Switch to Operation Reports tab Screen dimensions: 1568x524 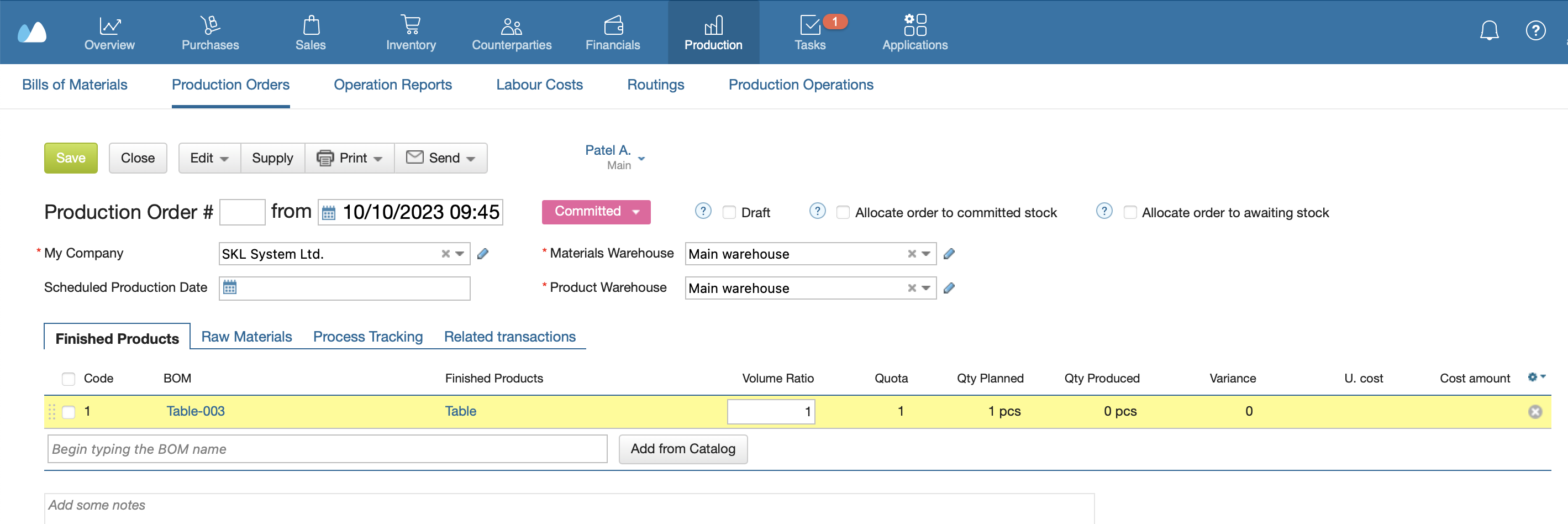393,85
